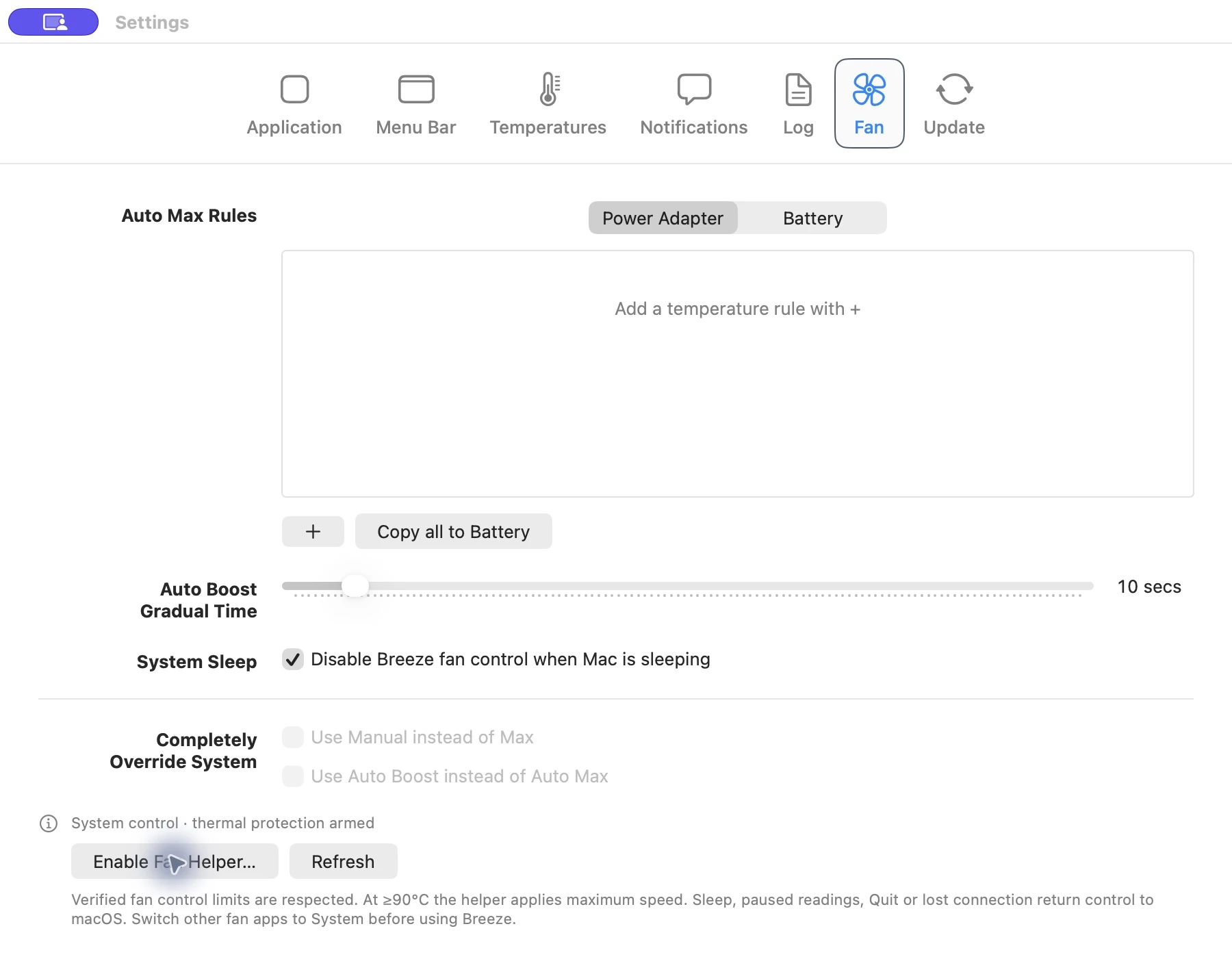Click the Auto Boost Gradual Time slider knob

pos(355,586)
